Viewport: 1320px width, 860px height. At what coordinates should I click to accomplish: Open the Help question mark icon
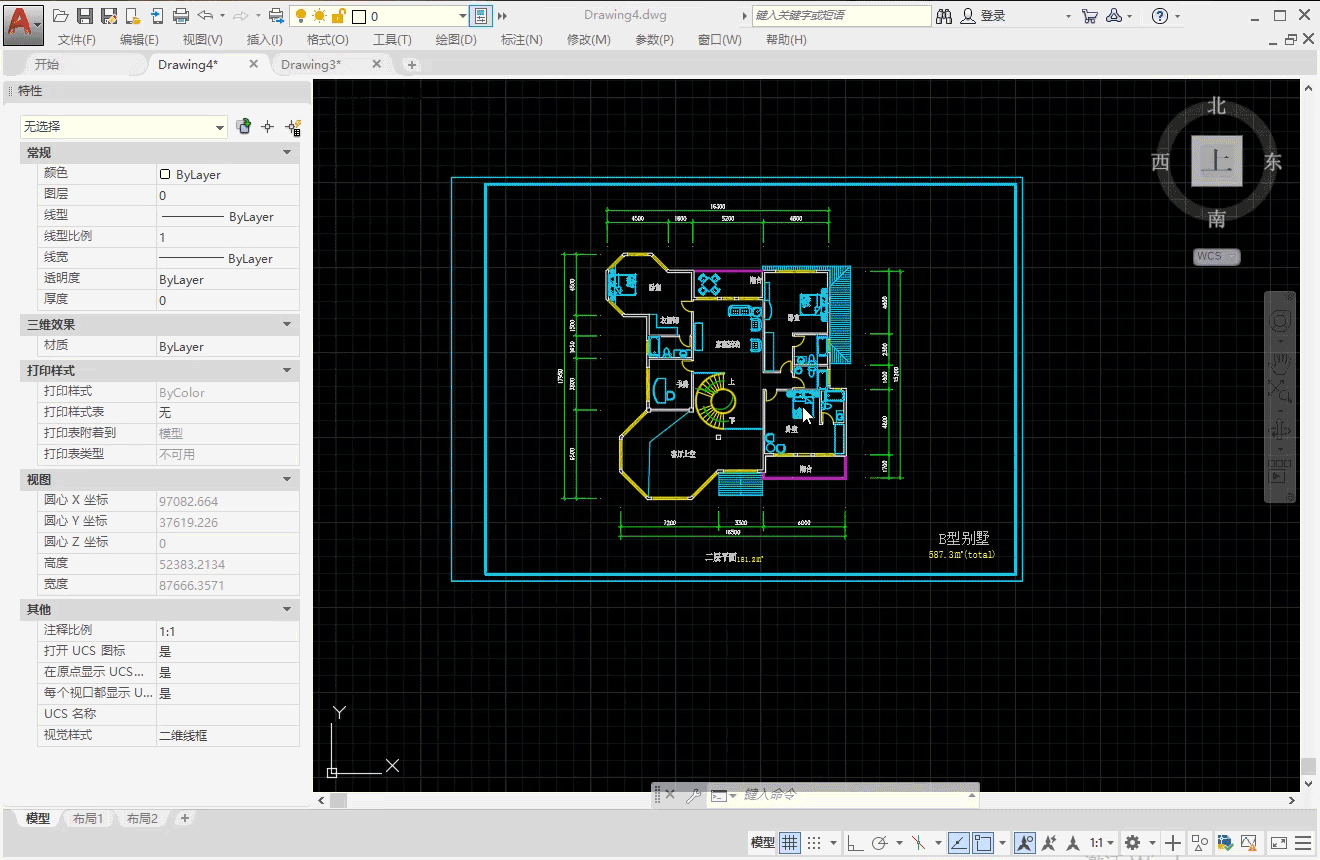click(x=1160, y=16)
